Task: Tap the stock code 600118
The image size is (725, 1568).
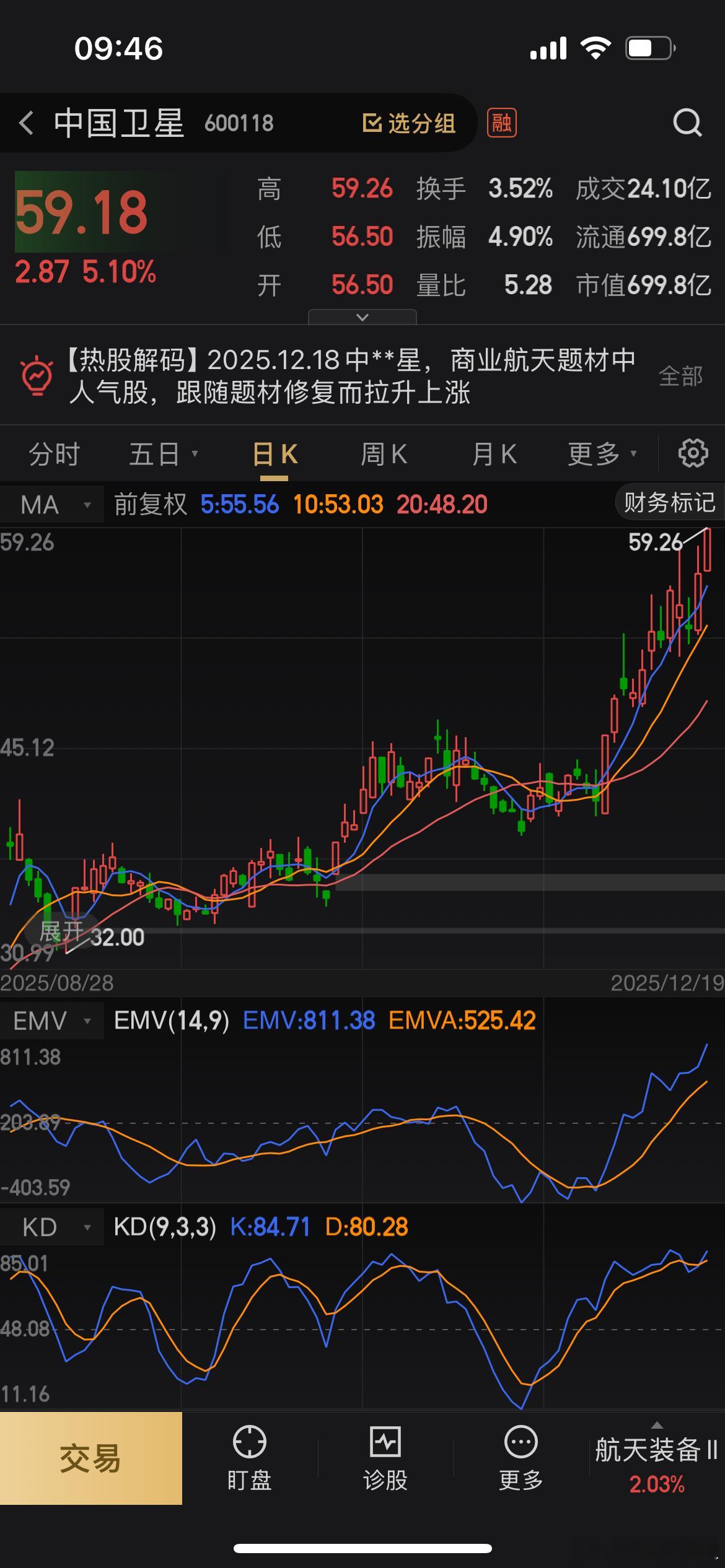Action: pos(239,123)
